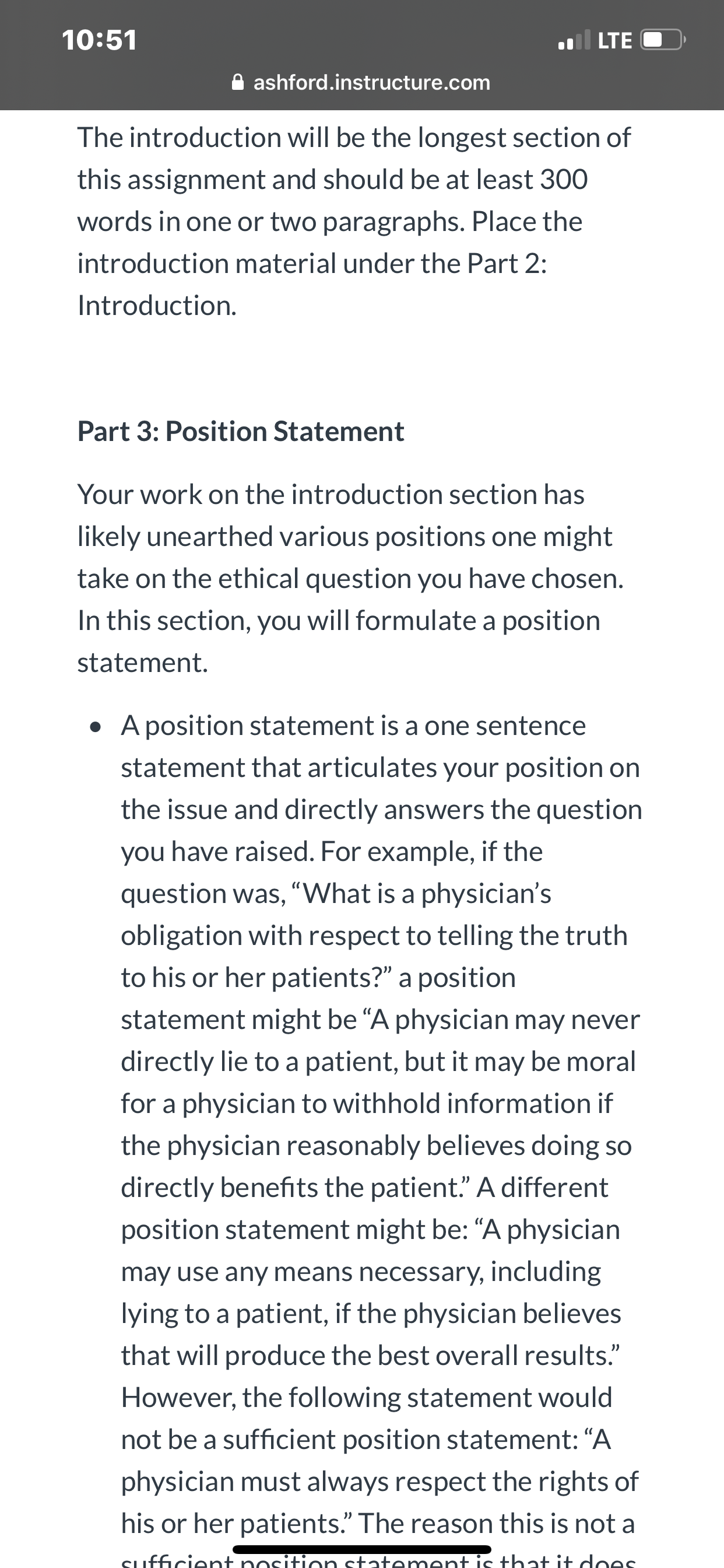724x1568 pixels.
Task: Click 'directly benefits the patient.' text
Action: tap(296, 1188)
